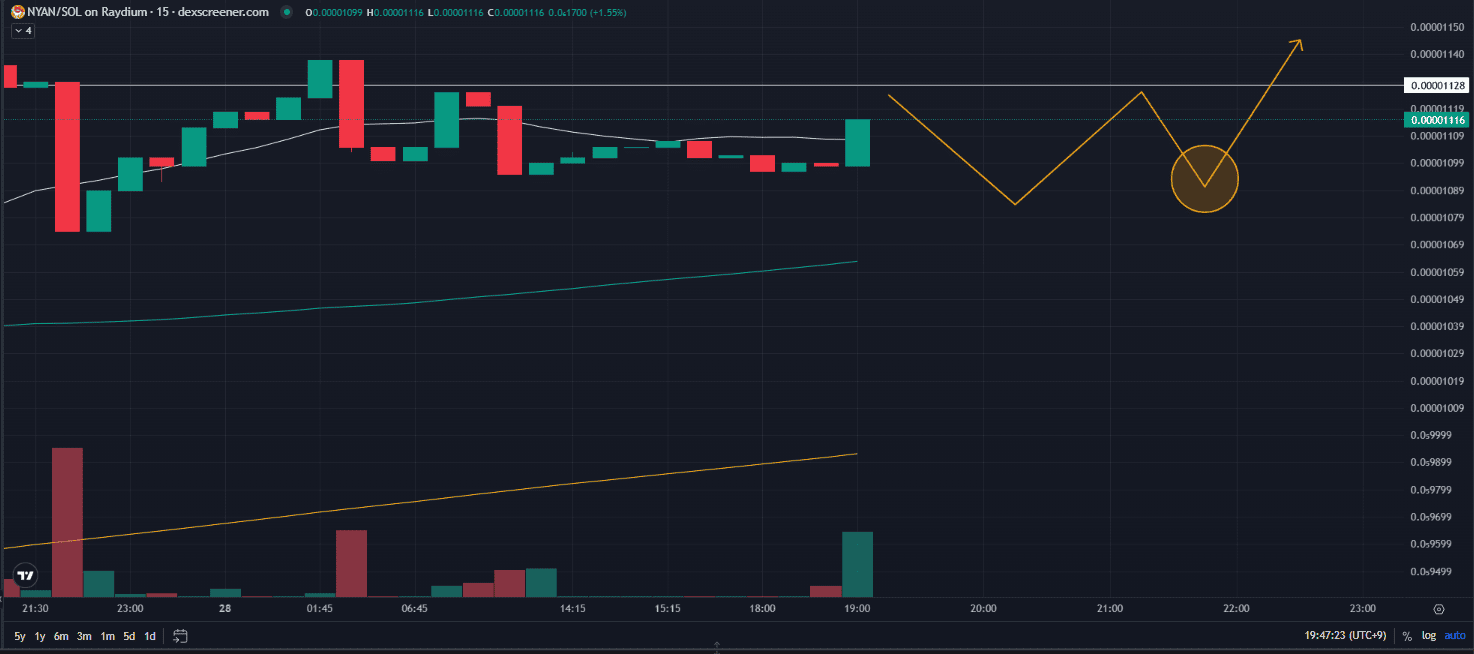Screen dimensions: 1474x654
Task: Select the latest green candle at 19:00
Action: click(x=858, y=142)
